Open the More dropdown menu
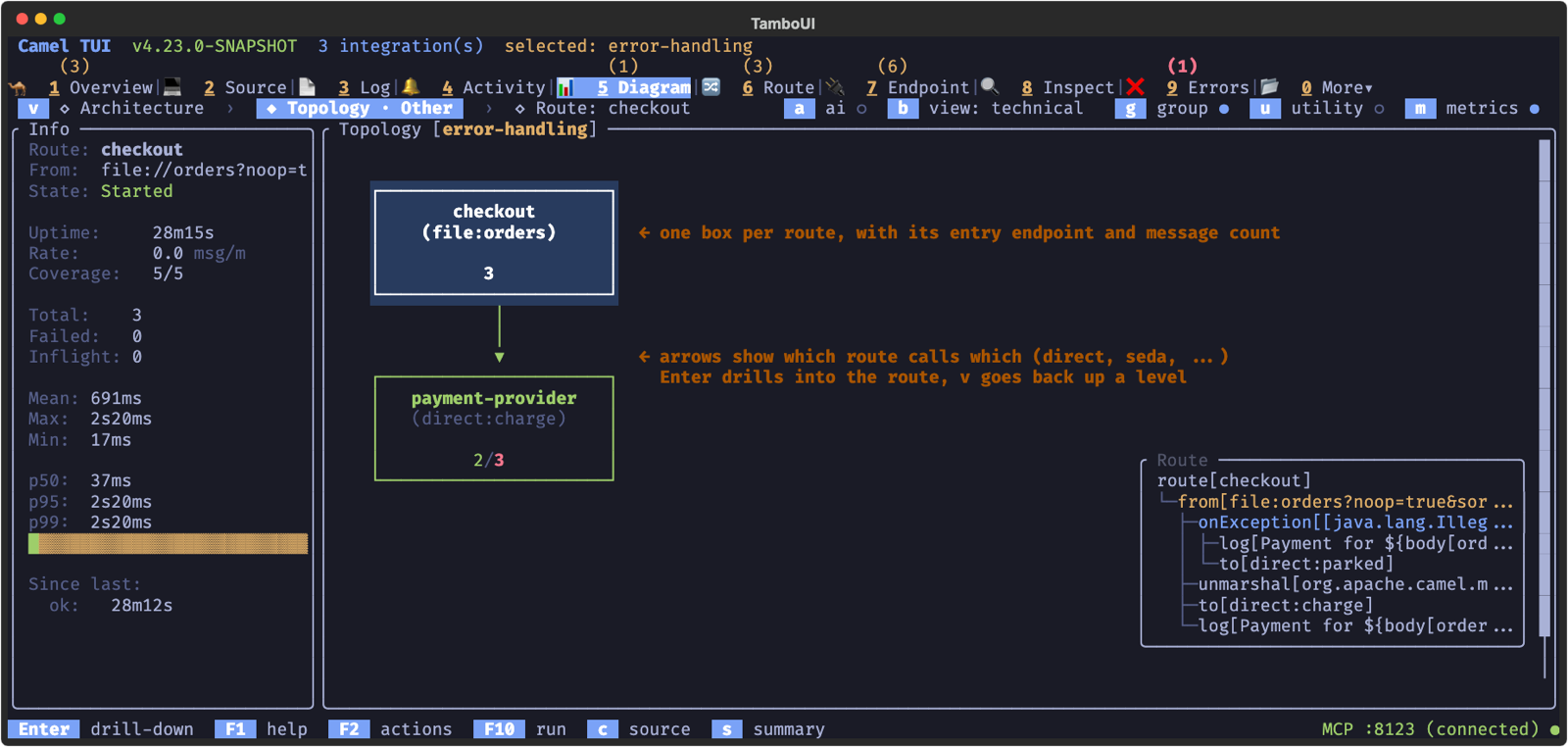The width and height of the screenshot is (1568, 747). point(1338,87)
